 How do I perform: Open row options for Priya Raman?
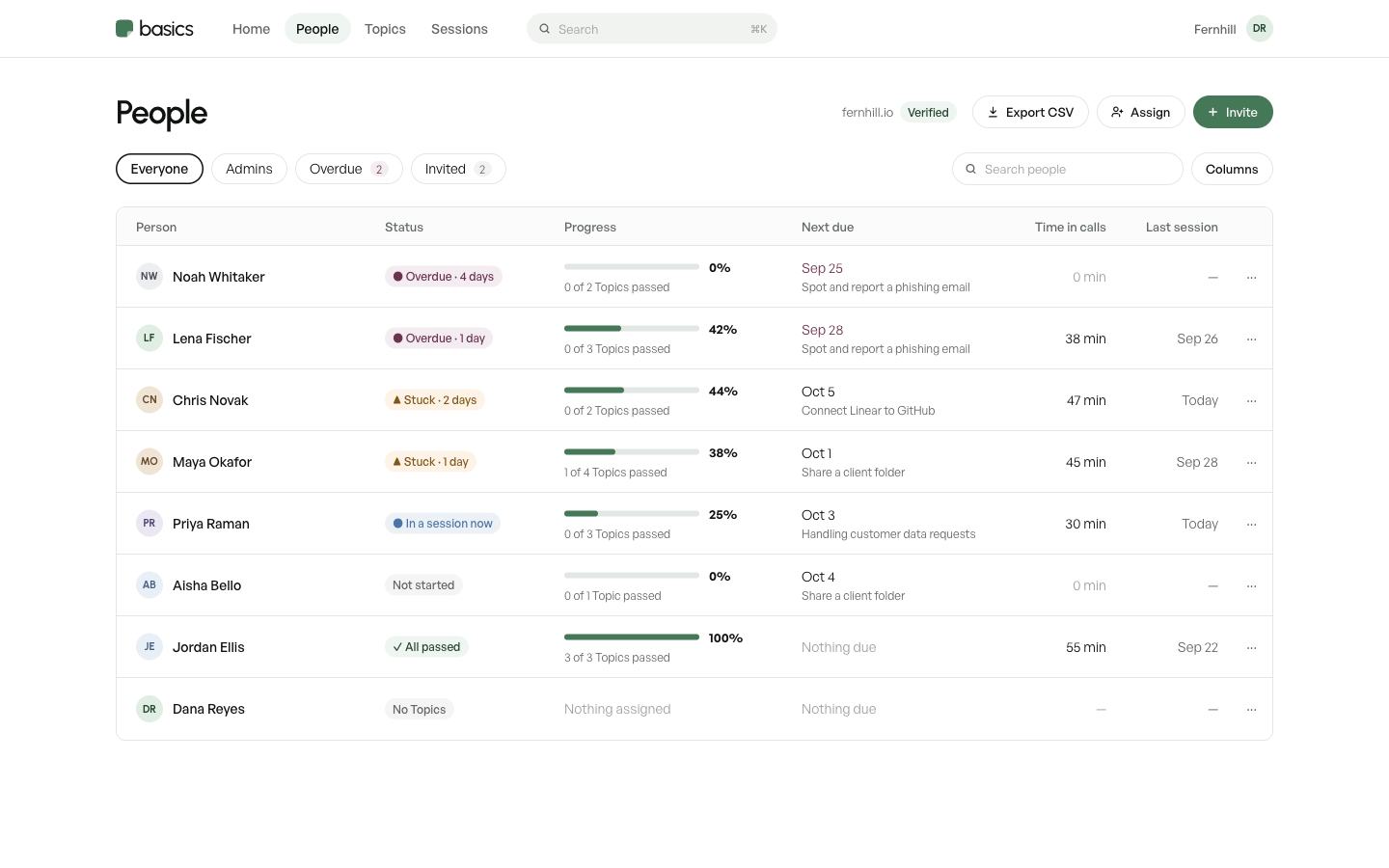pyautogui.click(x=1251, y=524)
